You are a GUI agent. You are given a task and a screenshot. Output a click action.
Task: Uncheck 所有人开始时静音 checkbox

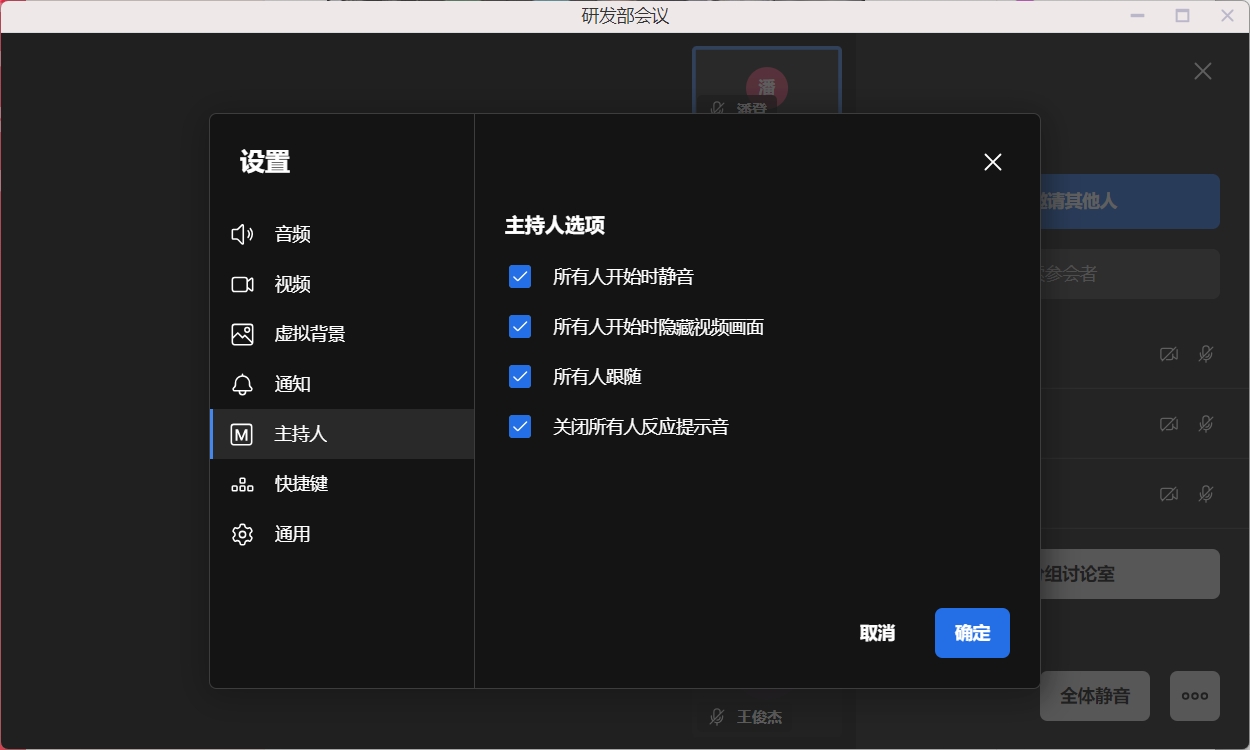pos(520,277)
